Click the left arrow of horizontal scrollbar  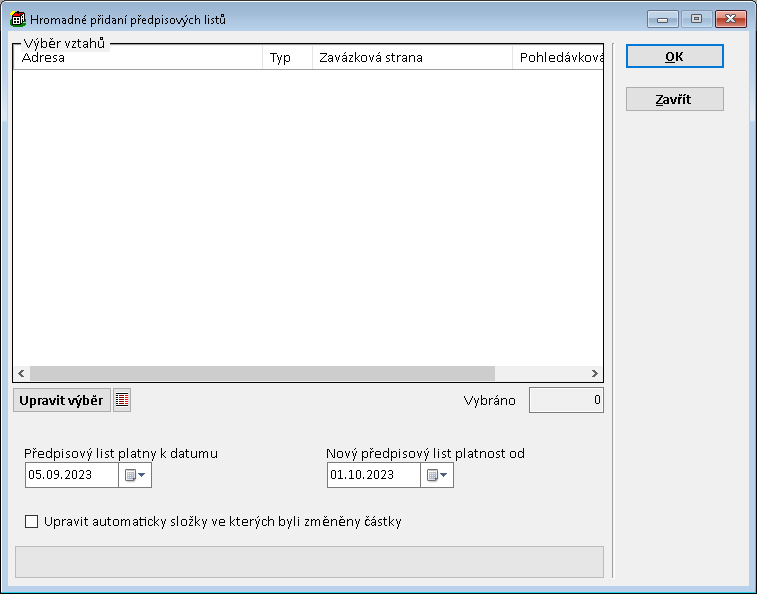[x=21, y=373]
